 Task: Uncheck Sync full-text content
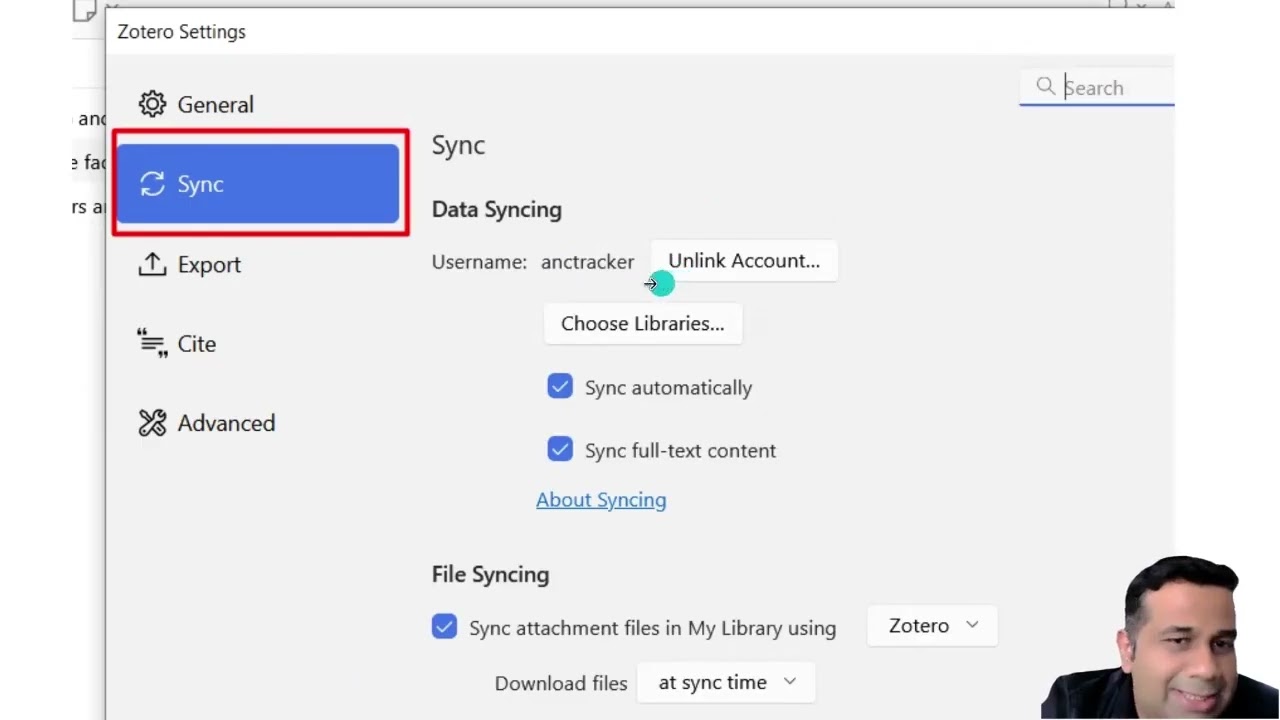[x=560, y=450]
